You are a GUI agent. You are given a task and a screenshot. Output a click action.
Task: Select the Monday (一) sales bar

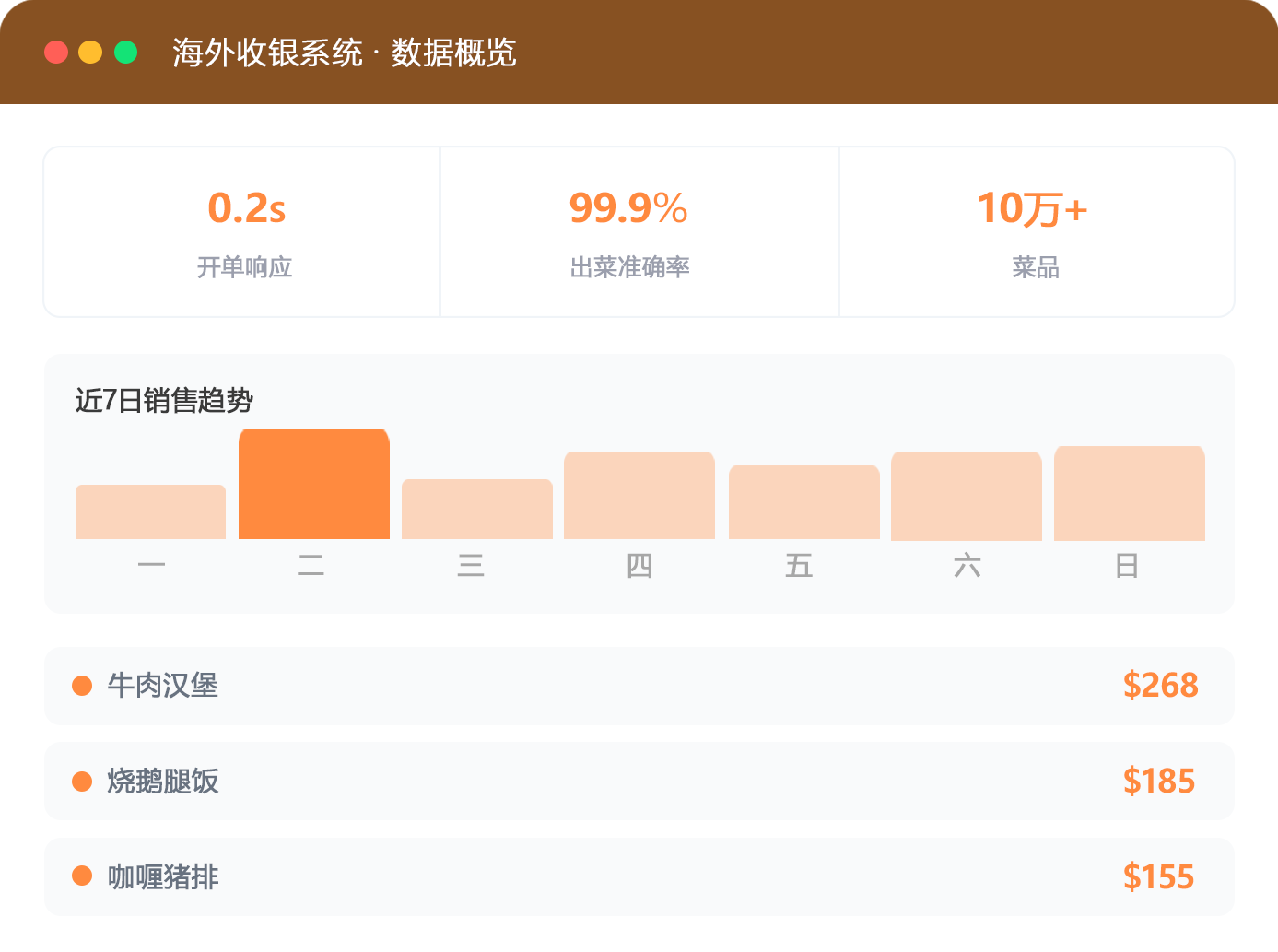click(150, 511)
